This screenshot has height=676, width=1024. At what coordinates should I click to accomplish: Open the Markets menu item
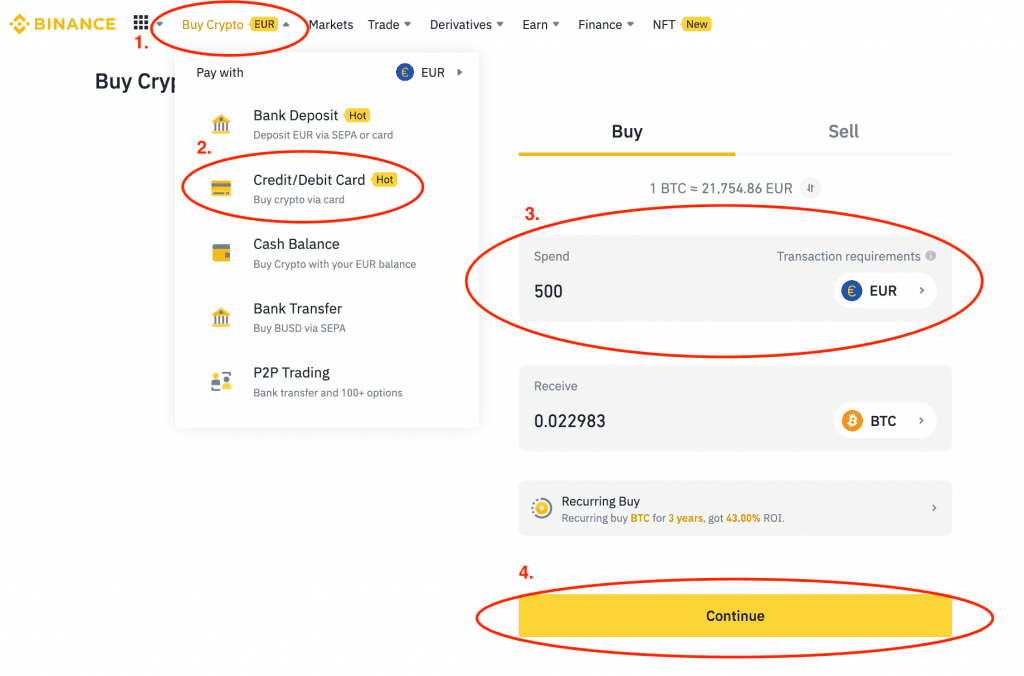point(331,24)
